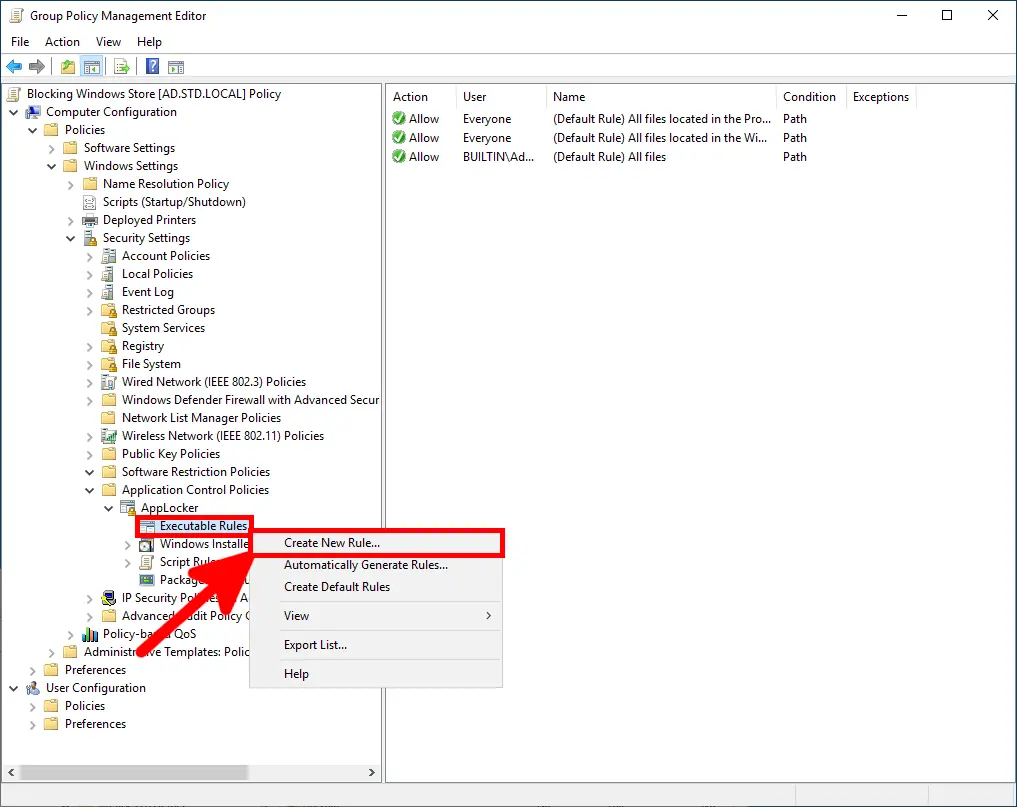This screenshot has height=807, width=1017.
Task: Expand the Software Settings tree node
Action: tap(50, 147)
